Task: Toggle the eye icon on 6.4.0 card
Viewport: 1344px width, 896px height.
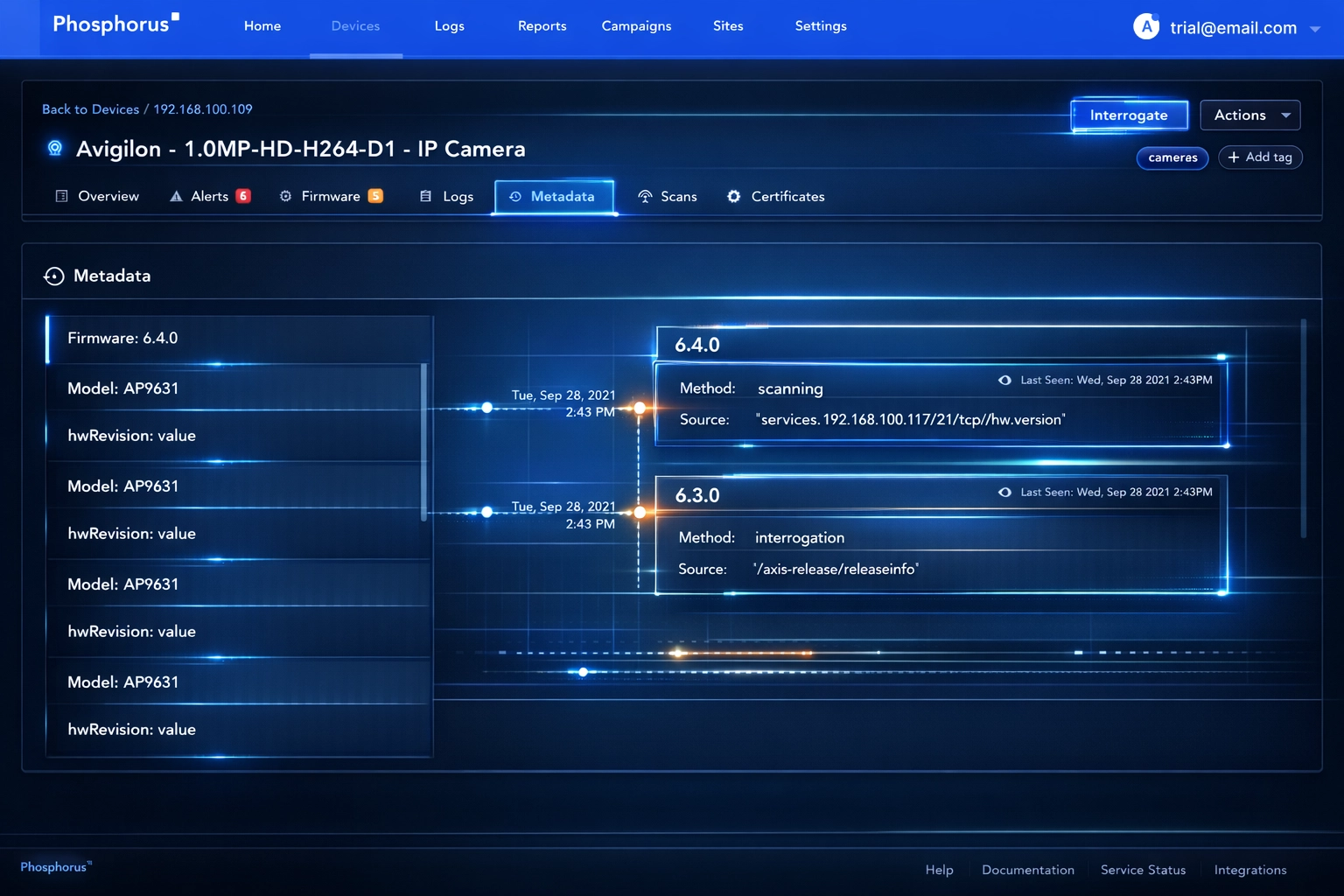Action: pos(1004,380)
